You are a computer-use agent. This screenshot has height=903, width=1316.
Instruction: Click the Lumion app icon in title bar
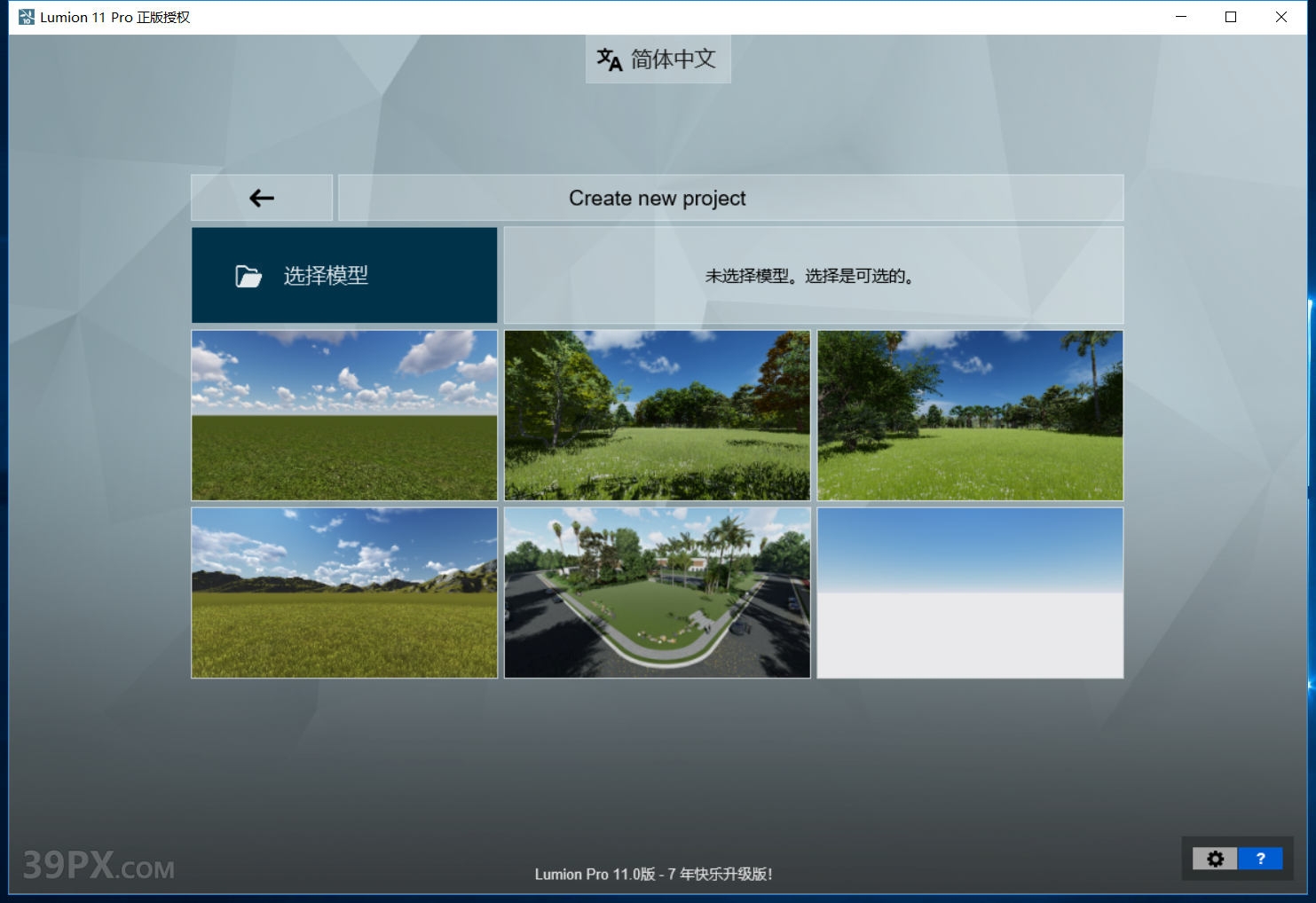point(27,17)
